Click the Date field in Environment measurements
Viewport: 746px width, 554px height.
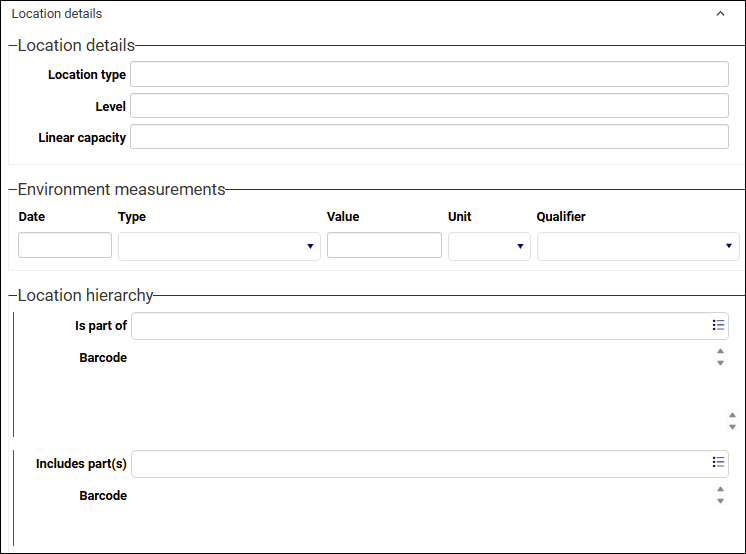click(65, 245)
